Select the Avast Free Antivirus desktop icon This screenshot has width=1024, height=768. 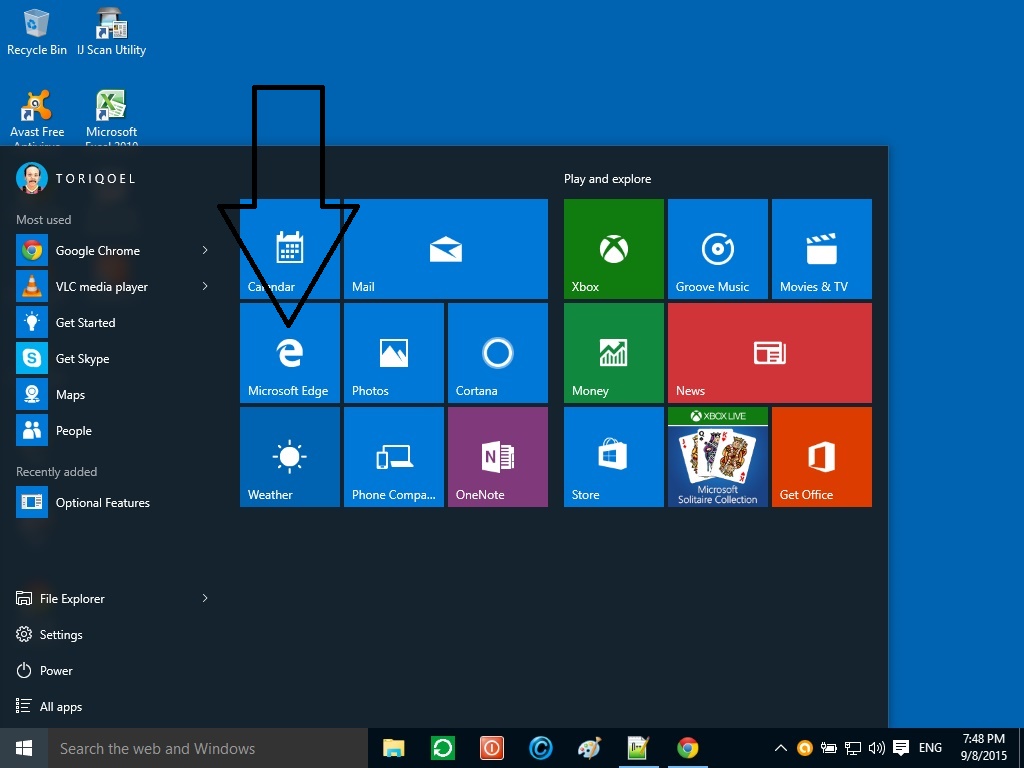click(x=37, y=118)
